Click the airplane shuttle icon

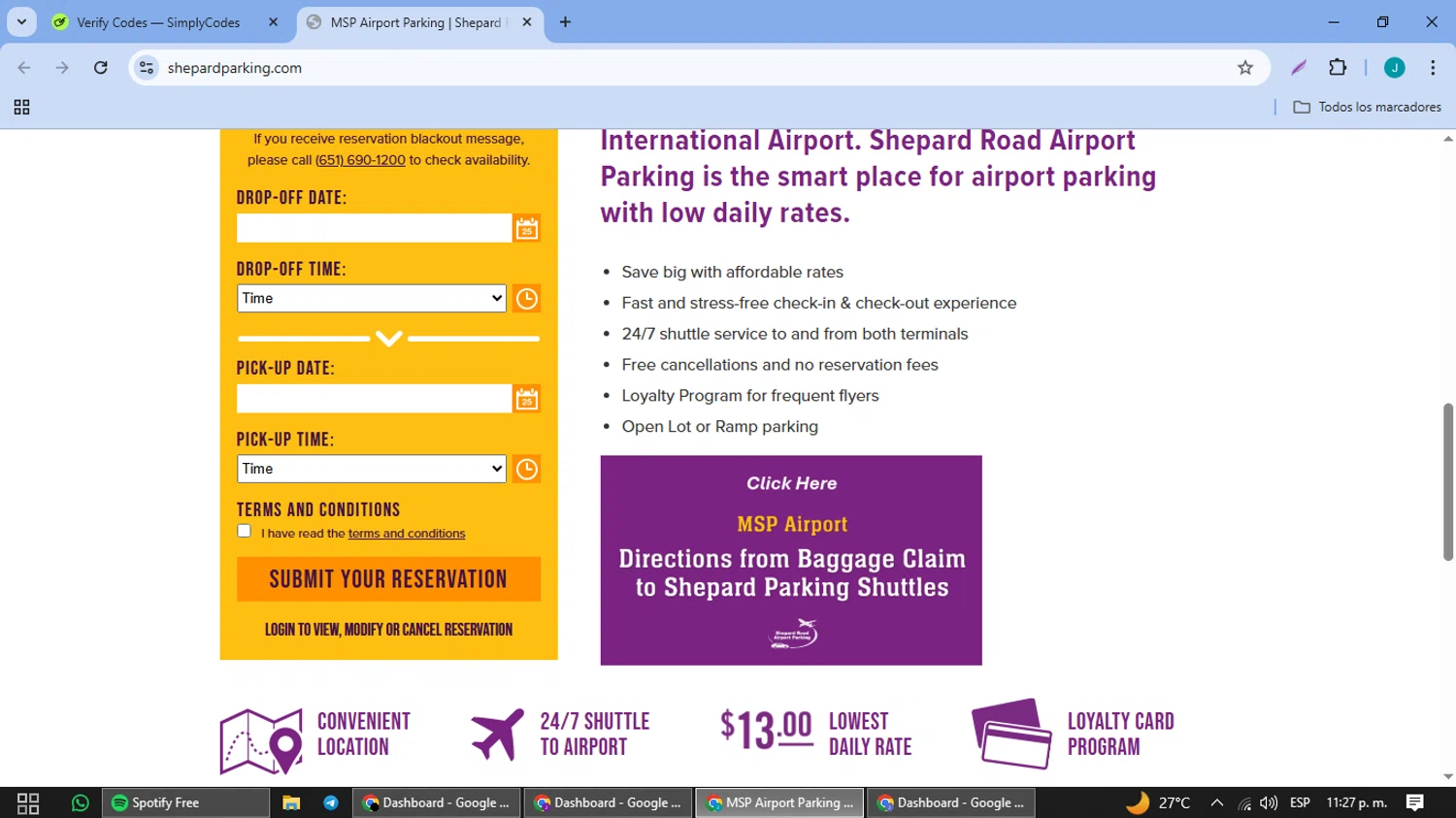[x=498, y=735]
